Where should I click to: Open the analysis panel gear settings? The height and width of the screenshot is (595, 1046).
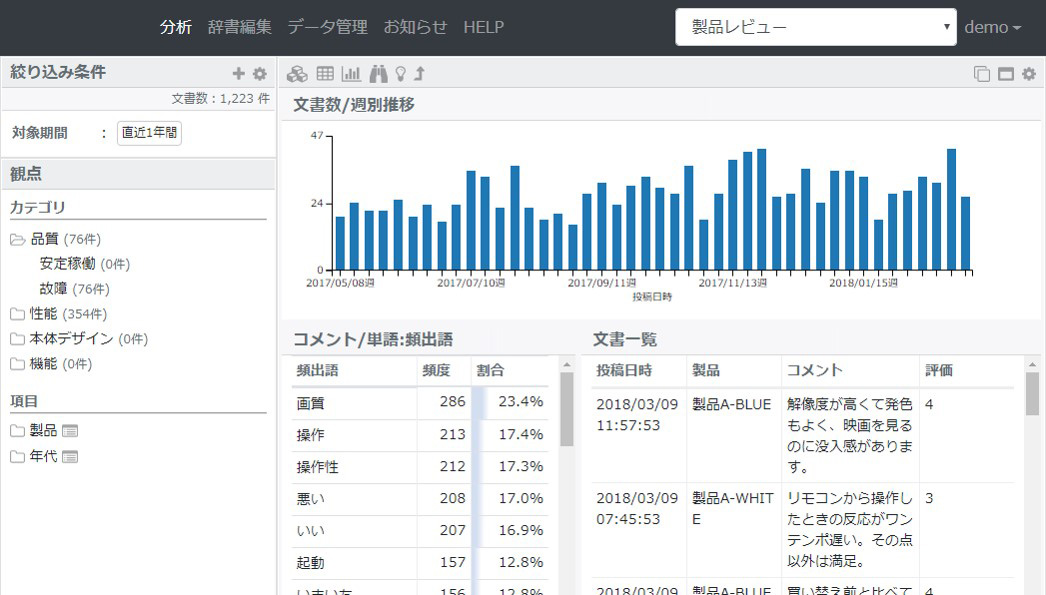[x=1029, y=73]
